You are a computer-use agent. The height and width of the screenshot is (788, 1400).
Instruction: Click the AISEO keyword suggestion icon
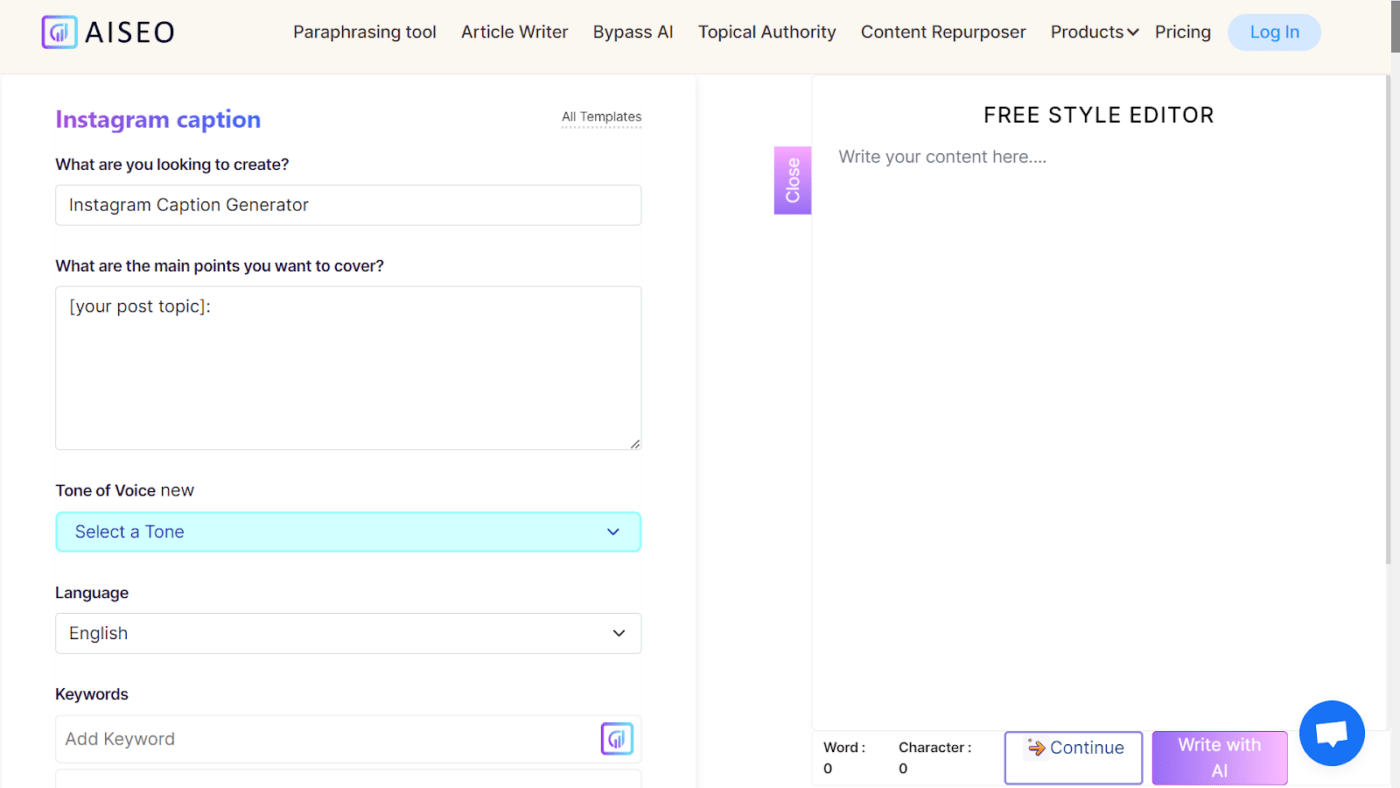pos(617,739)
